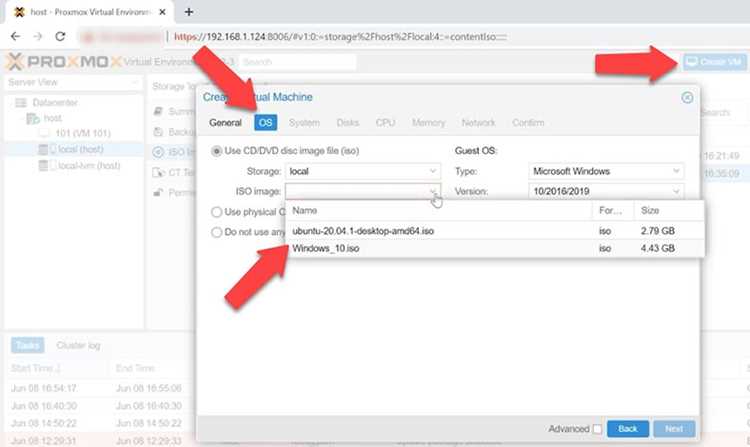Click the Proxmox logo
The width and height of the screenshot is (750, 447).
point(64,62)
